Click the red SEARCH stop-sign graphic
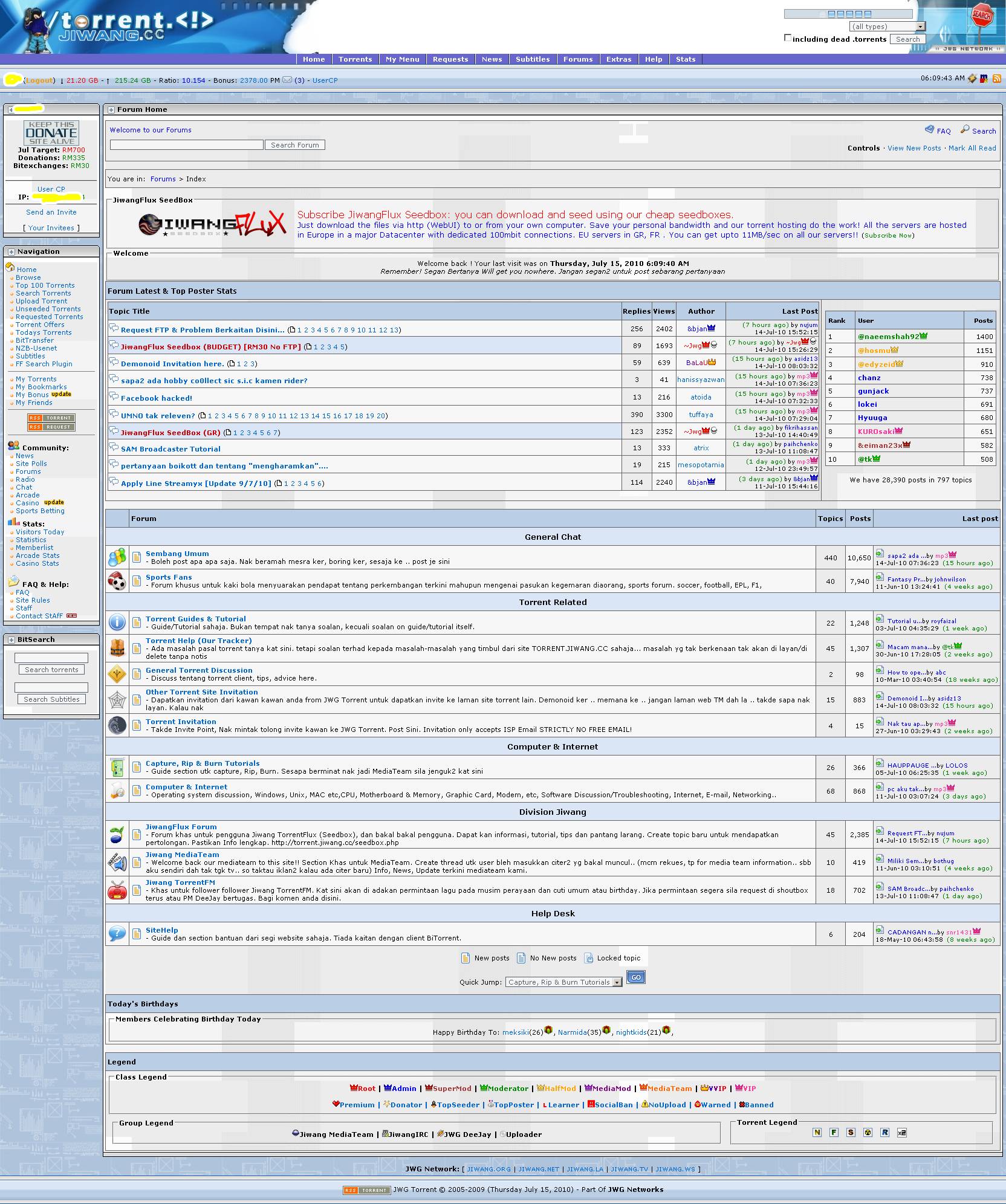1006x1204 pixels. click(x=981, y=17)
